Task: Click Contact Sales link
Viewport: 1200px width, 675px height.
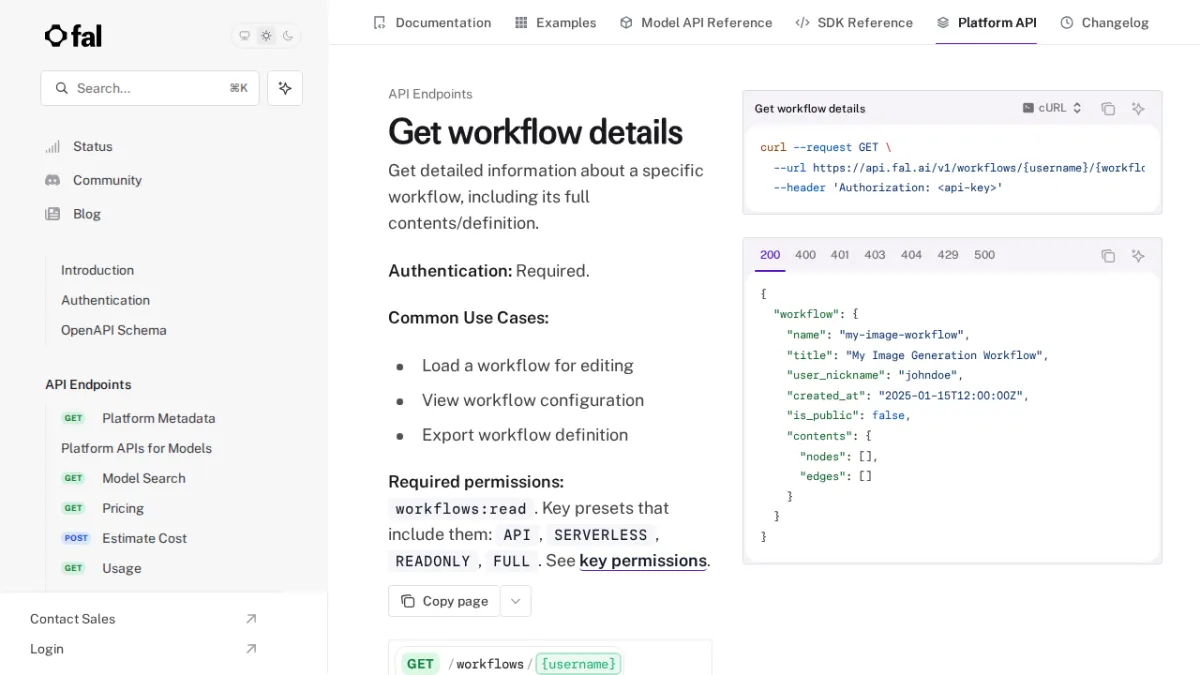Action: (72, 619)
